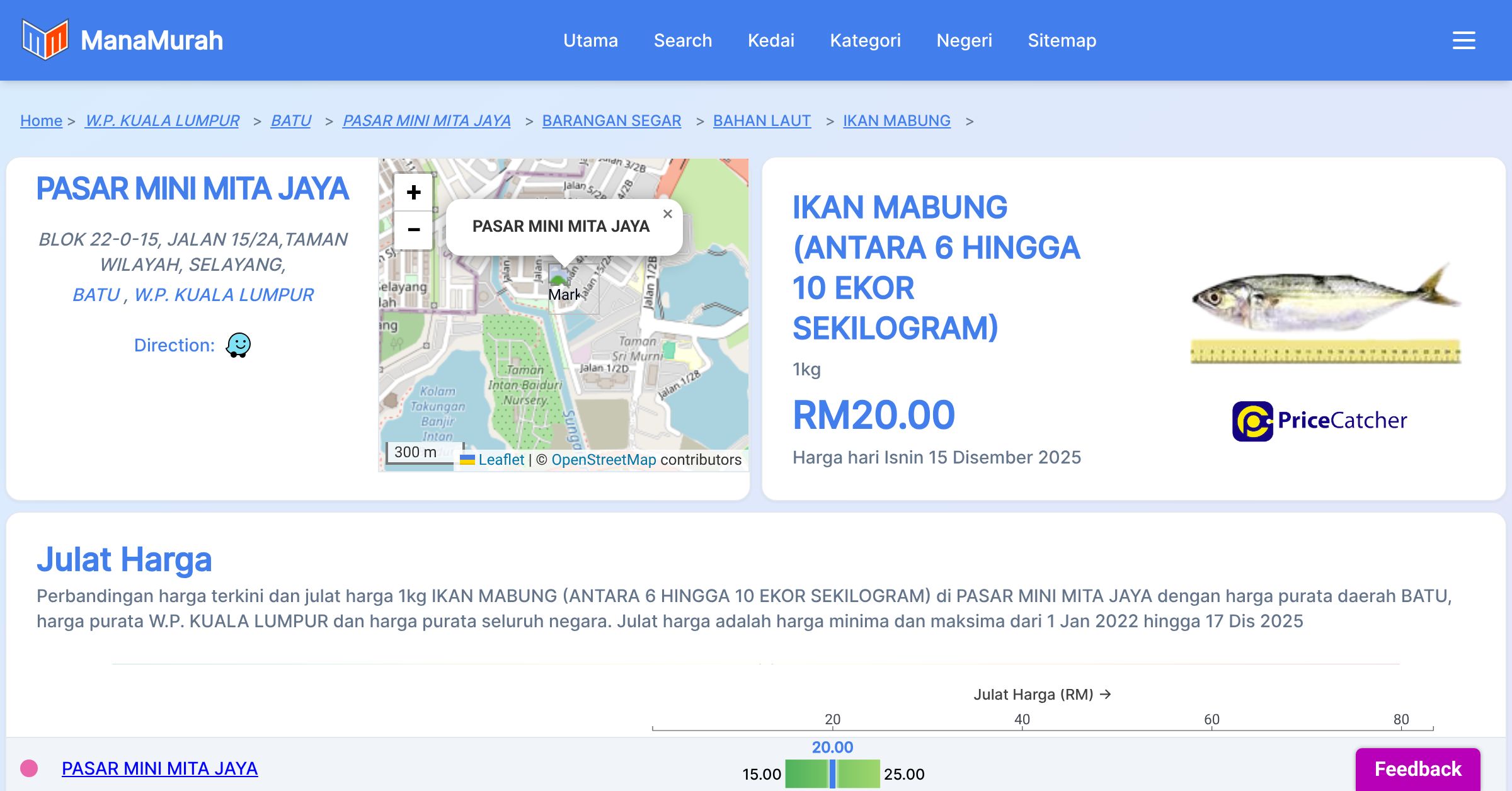Open the BAHAN LAUT breadcrumb
The height and width of the screenshot is (791, 1512).
tap(762, 120)
